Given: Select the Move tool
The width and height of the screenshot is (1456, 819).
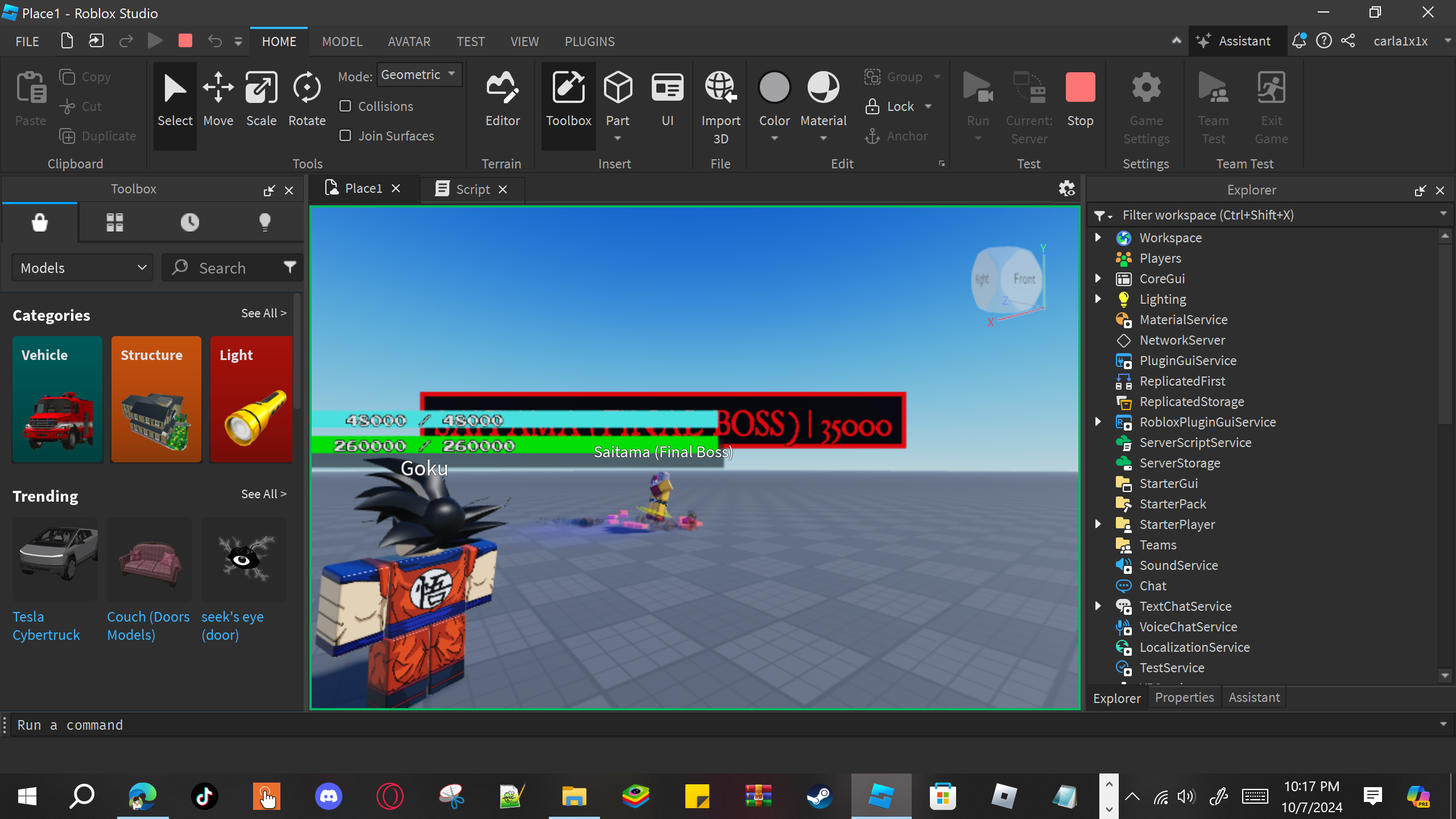Looking at the screenshot, I should pos(218,100).
